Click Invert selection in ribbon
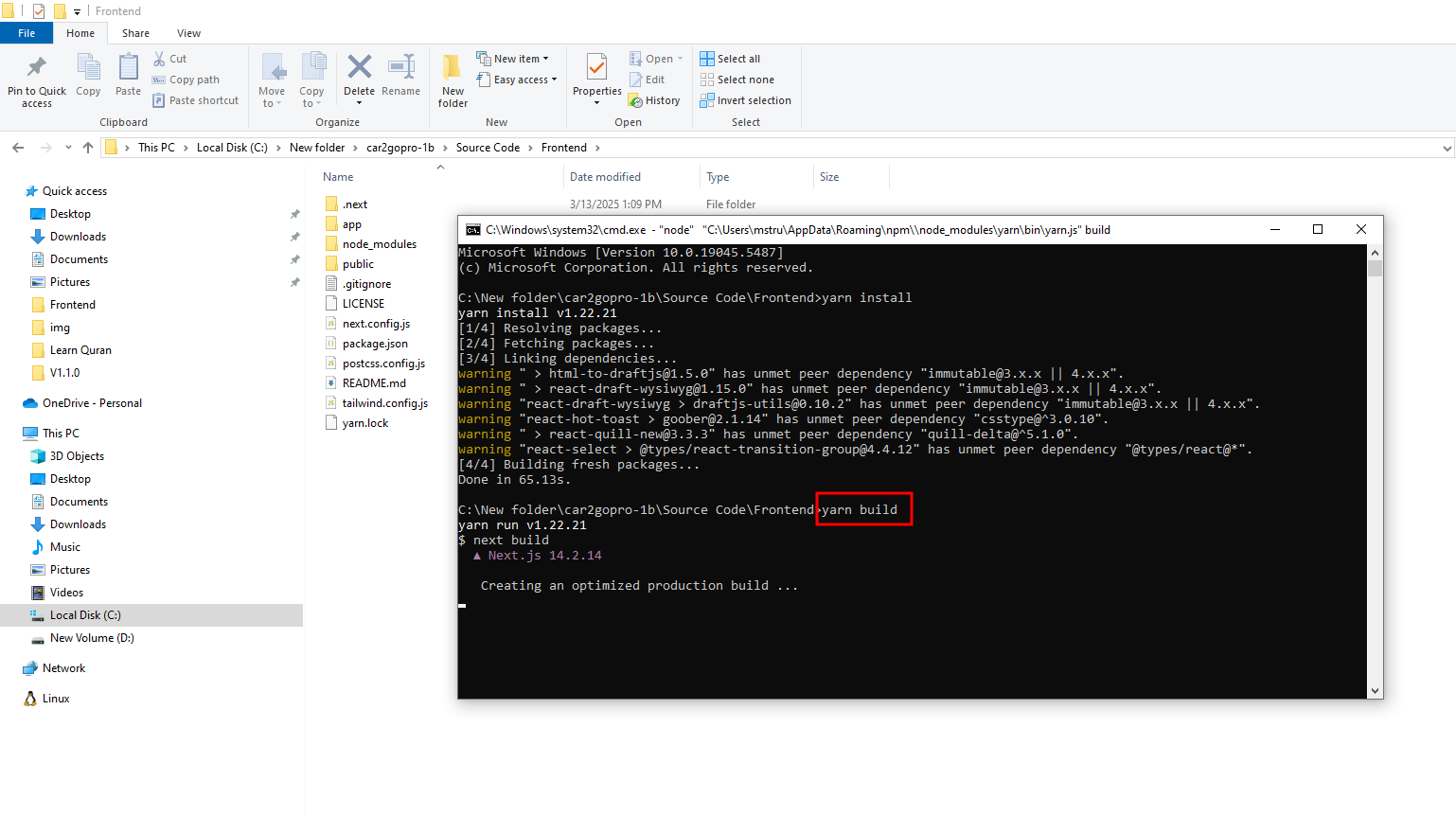Screen dimensions: 1456x816 [x=745, y=100]
